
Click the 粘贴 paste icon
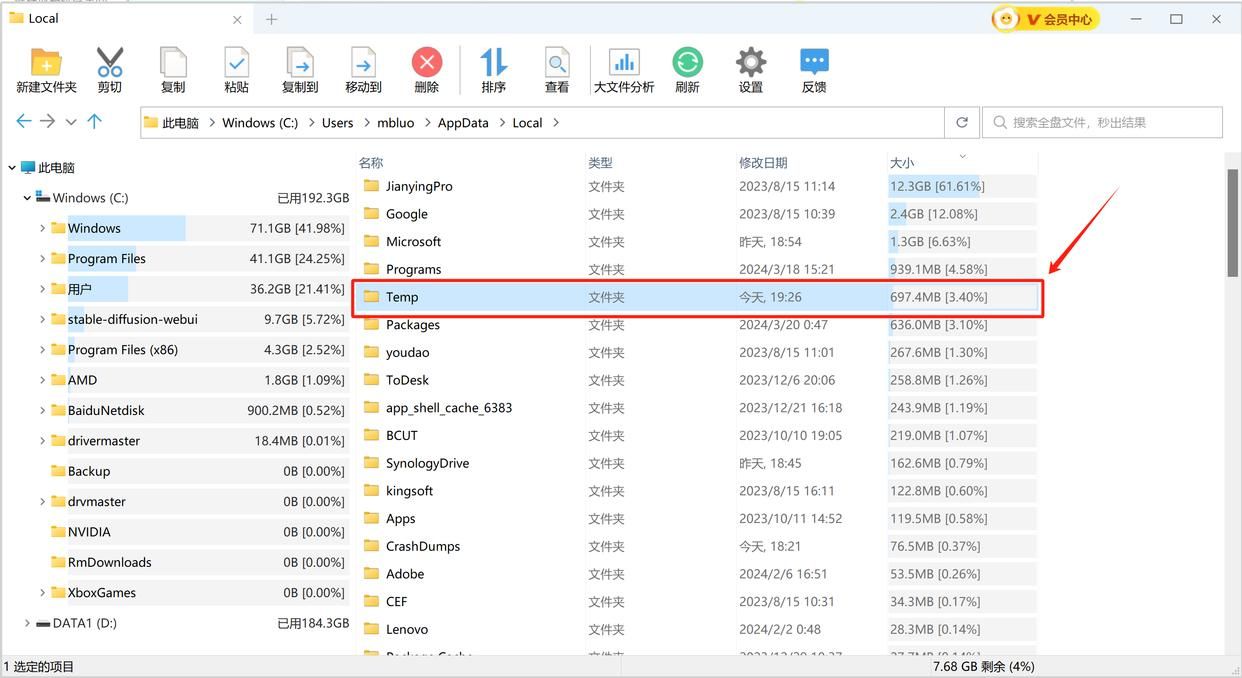click(237, 63)
